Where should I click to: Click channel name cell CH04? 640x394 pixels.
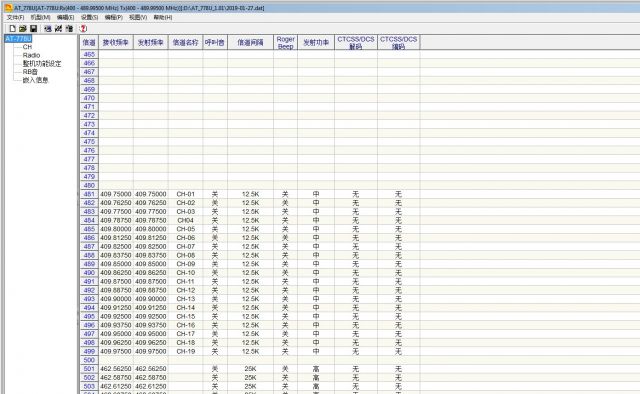coord(185,220)
